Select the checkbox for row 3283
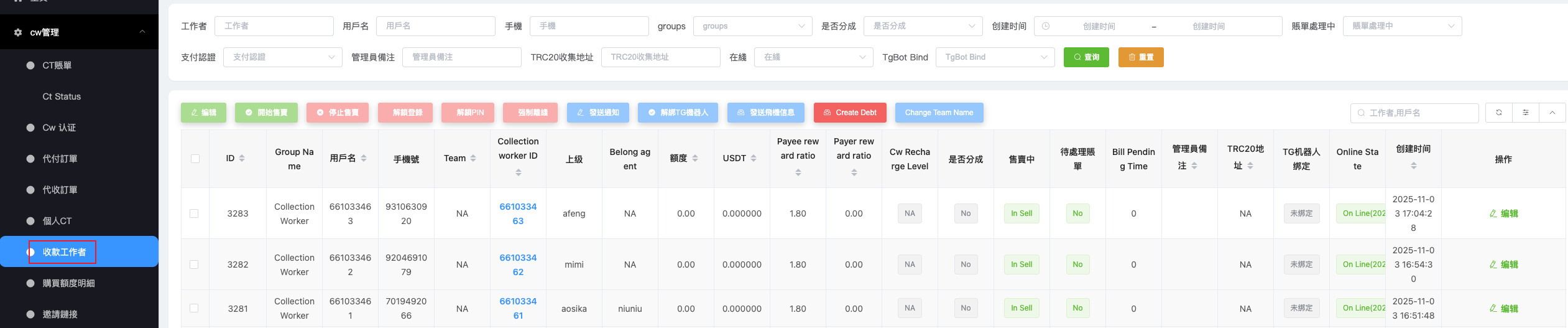1568x328 pixels. (x=195, y=213)
